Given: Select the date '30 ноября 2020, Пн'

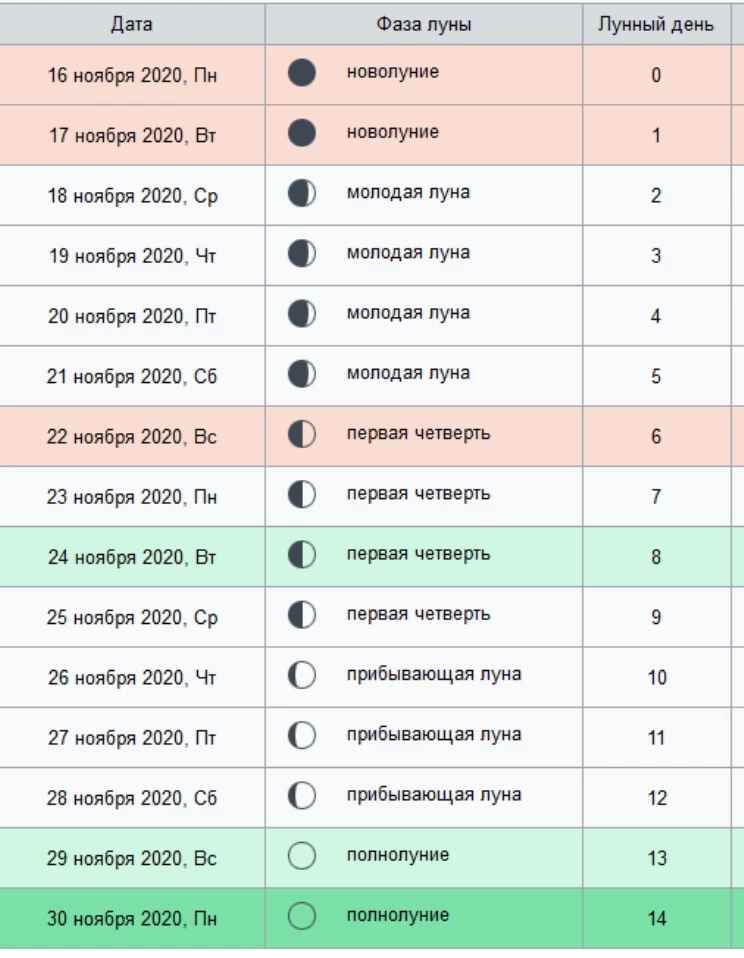Looking at the screenshot, I should coord(132,918).
